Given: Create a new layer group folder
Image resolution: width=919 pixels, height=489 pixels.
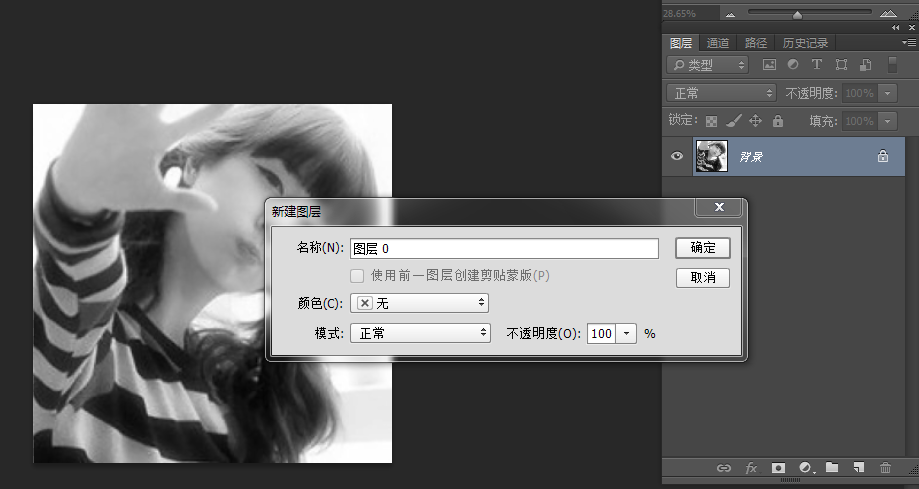Looking at the screenshot, I should [x=832, y=467].
